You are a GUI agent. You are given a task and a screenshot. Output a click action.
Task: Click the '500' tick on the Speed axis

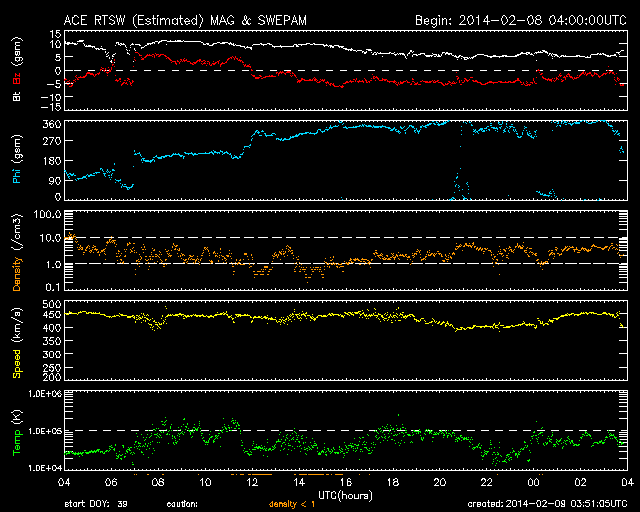(x=52, y=304)
